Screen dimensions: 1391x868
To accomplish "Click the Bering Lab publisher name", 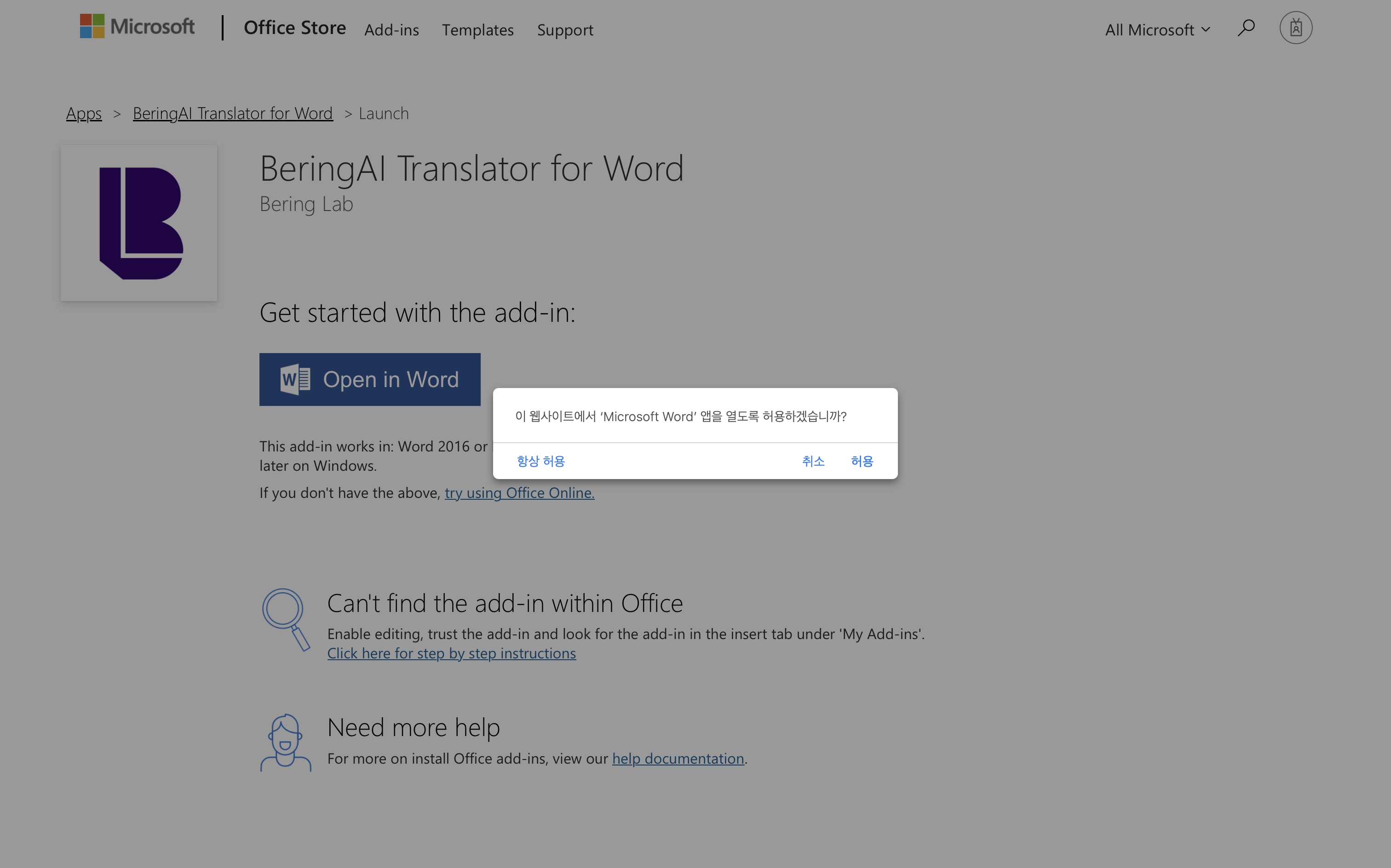I will coord(306,204).
